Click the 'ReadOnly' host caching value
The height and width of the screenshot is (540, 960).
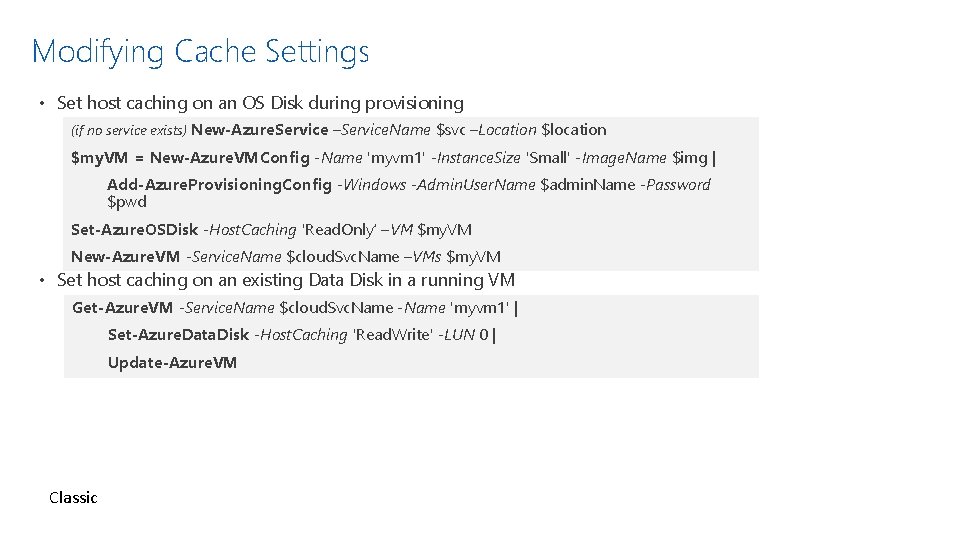click(338, 230)
